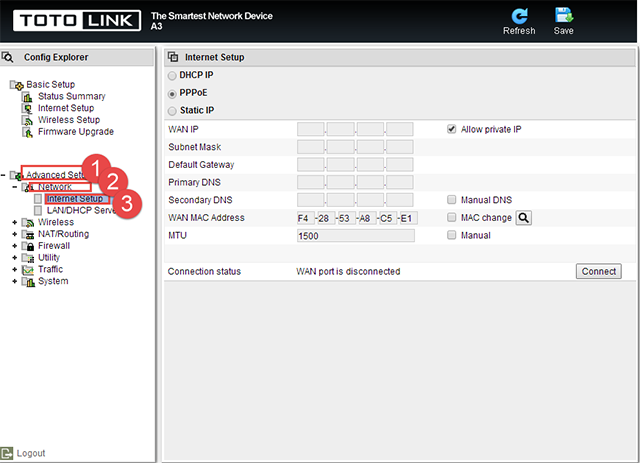640x463 pixels.
Task: Expand the Traffic tree node
Action: [15, 270]
